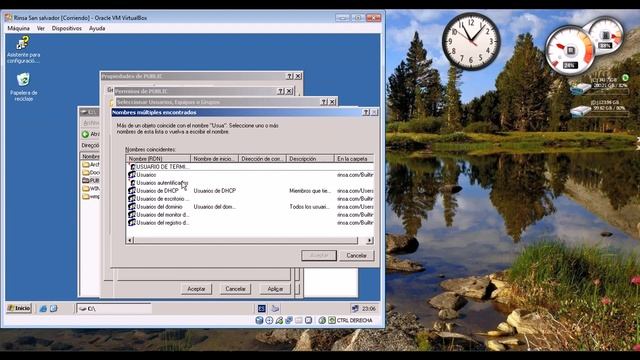Screen dimensions: 640x360
Task: Open the Dispositivos menu
Action: coord(67,29)
